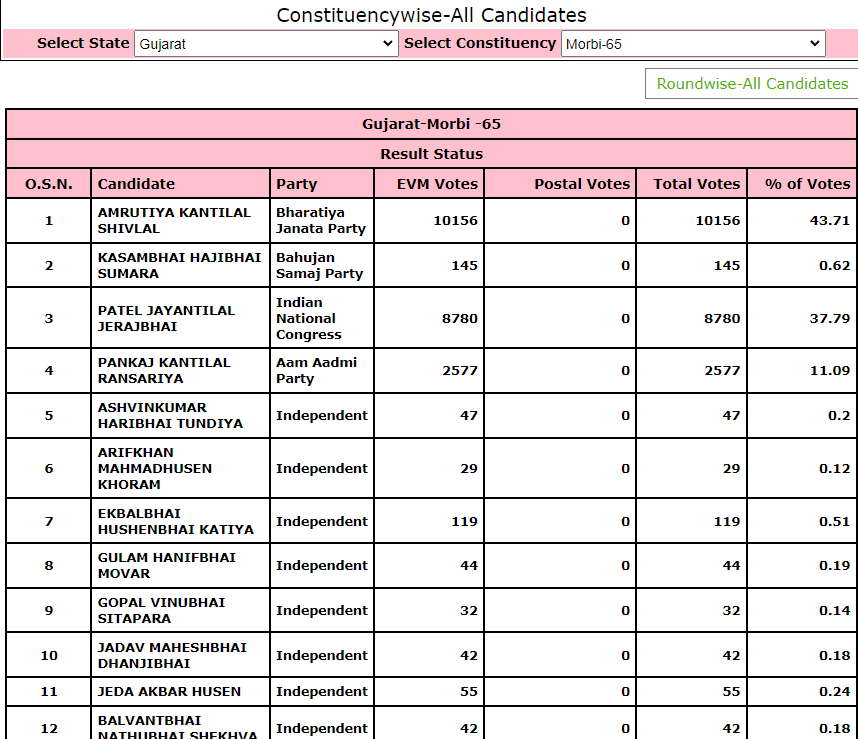Click the Gujarat-Morbi -65 table title
Viewport: 858px width, 739px height.
(431, 124)
